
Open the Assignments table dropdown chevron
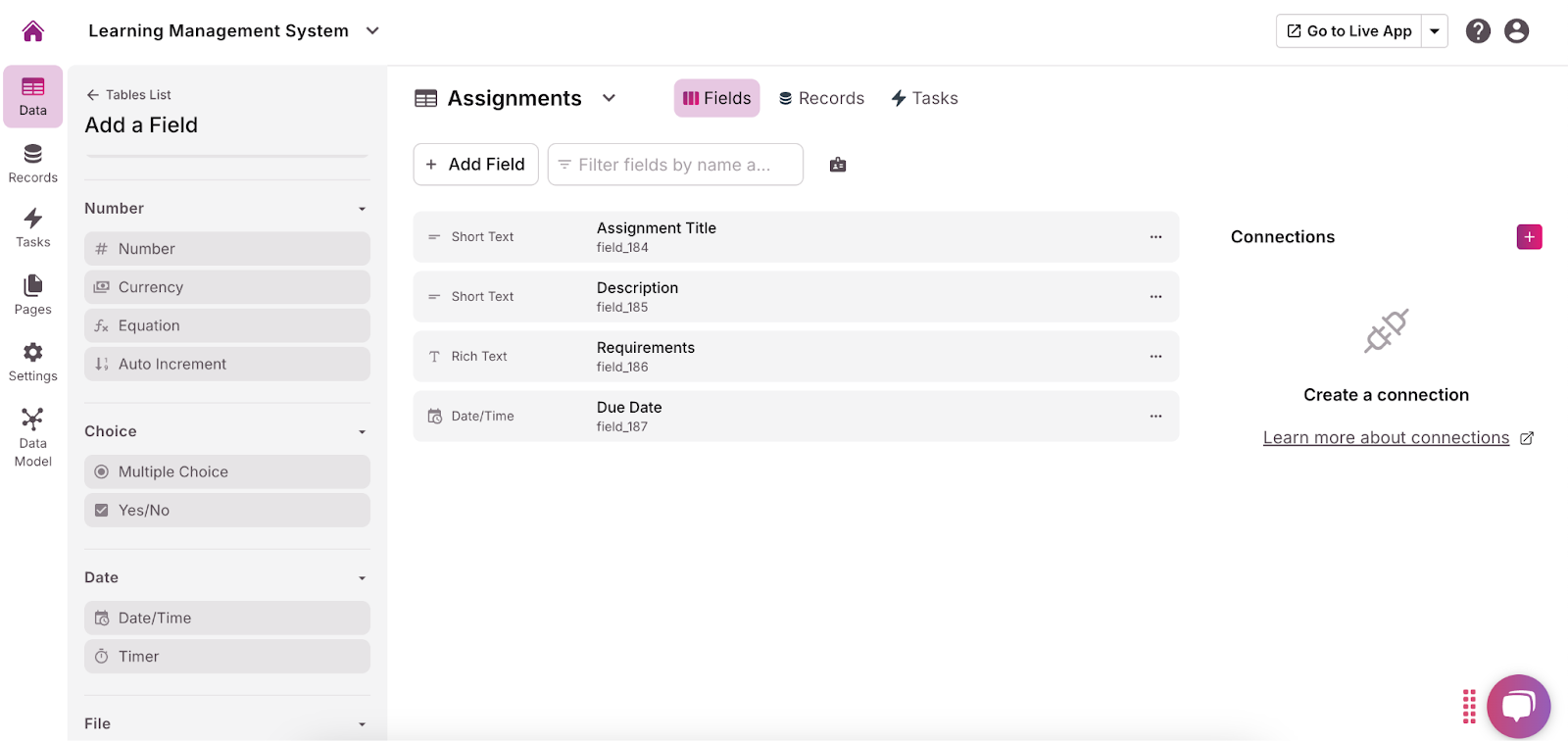(609, 98)
